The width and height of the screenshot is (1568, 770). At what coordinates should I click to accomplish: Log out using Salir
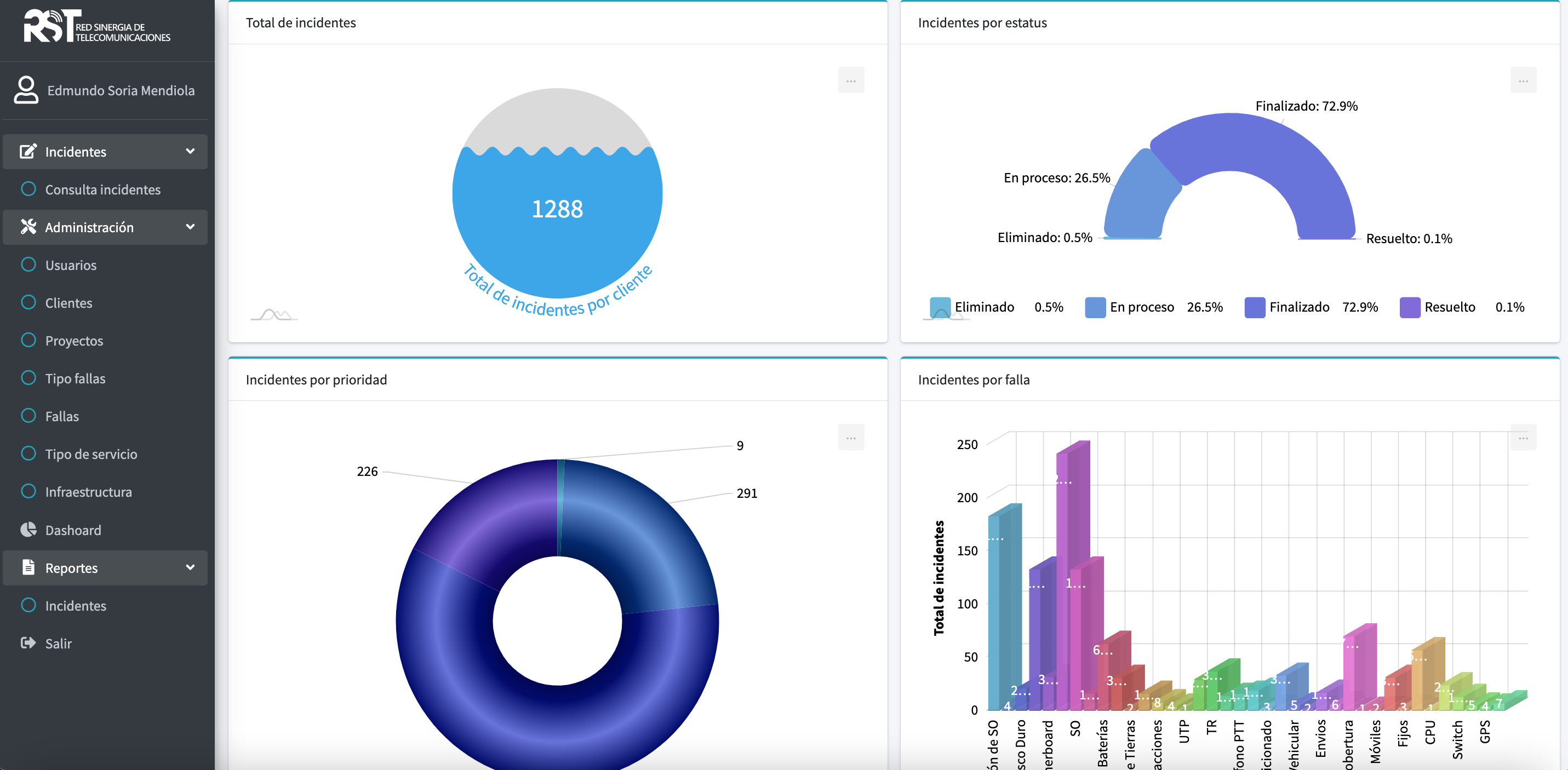[59, 643]
